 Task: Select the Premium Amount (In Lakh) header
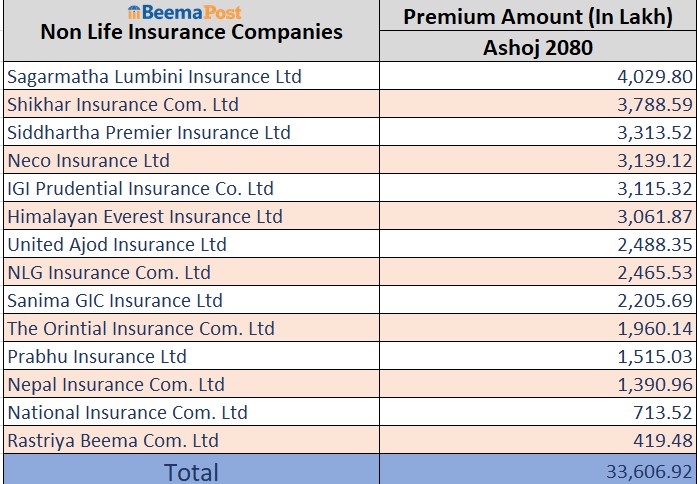tap(538, 16)
